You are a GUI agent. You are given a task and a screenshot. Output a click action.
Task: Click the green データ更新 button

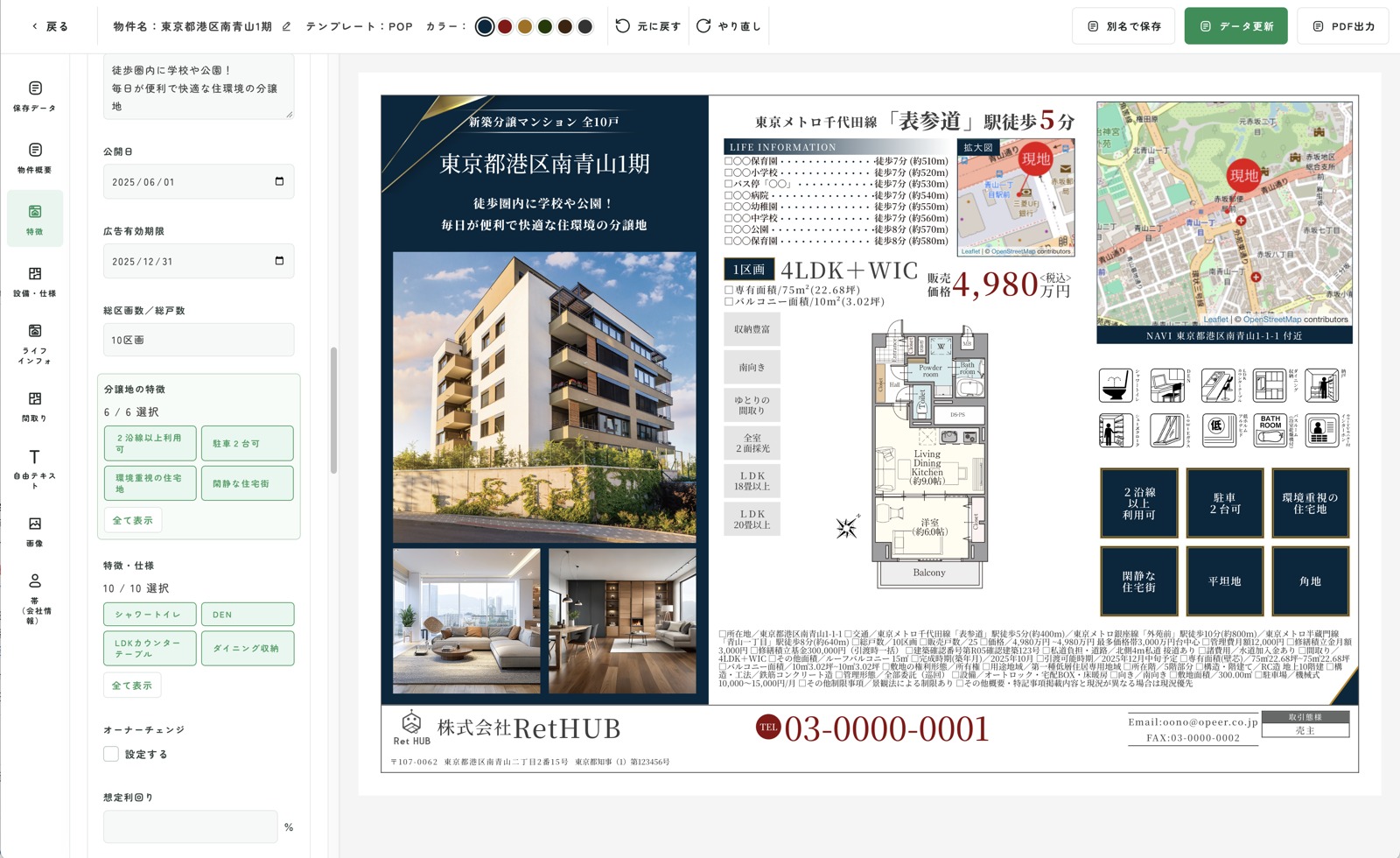click(x=1236, y=26)
